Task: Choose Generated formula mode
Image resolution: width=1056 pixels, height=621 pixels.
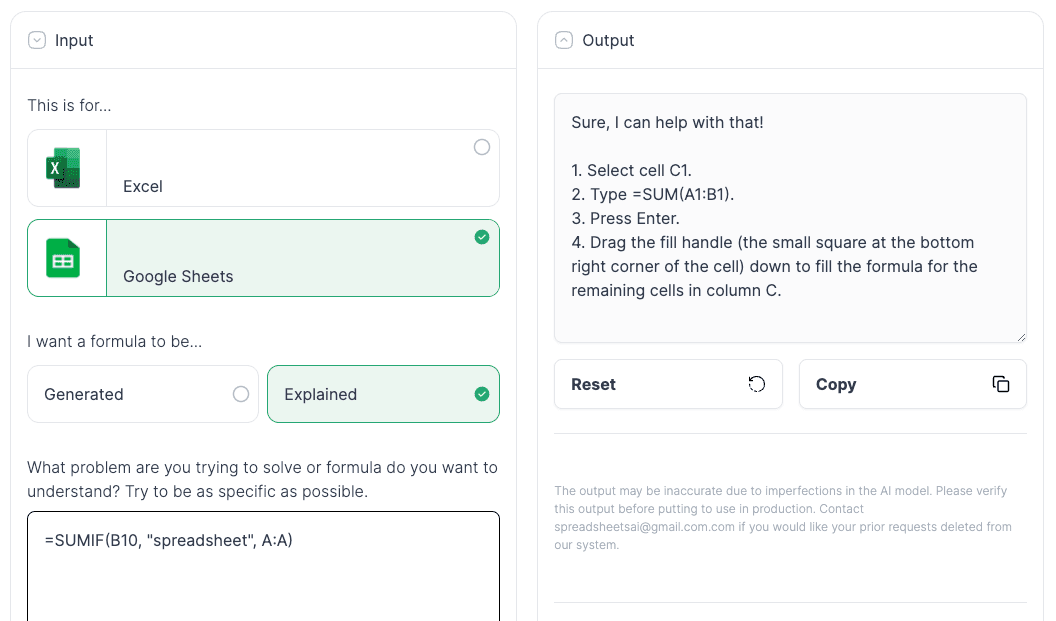Action: 143,393
